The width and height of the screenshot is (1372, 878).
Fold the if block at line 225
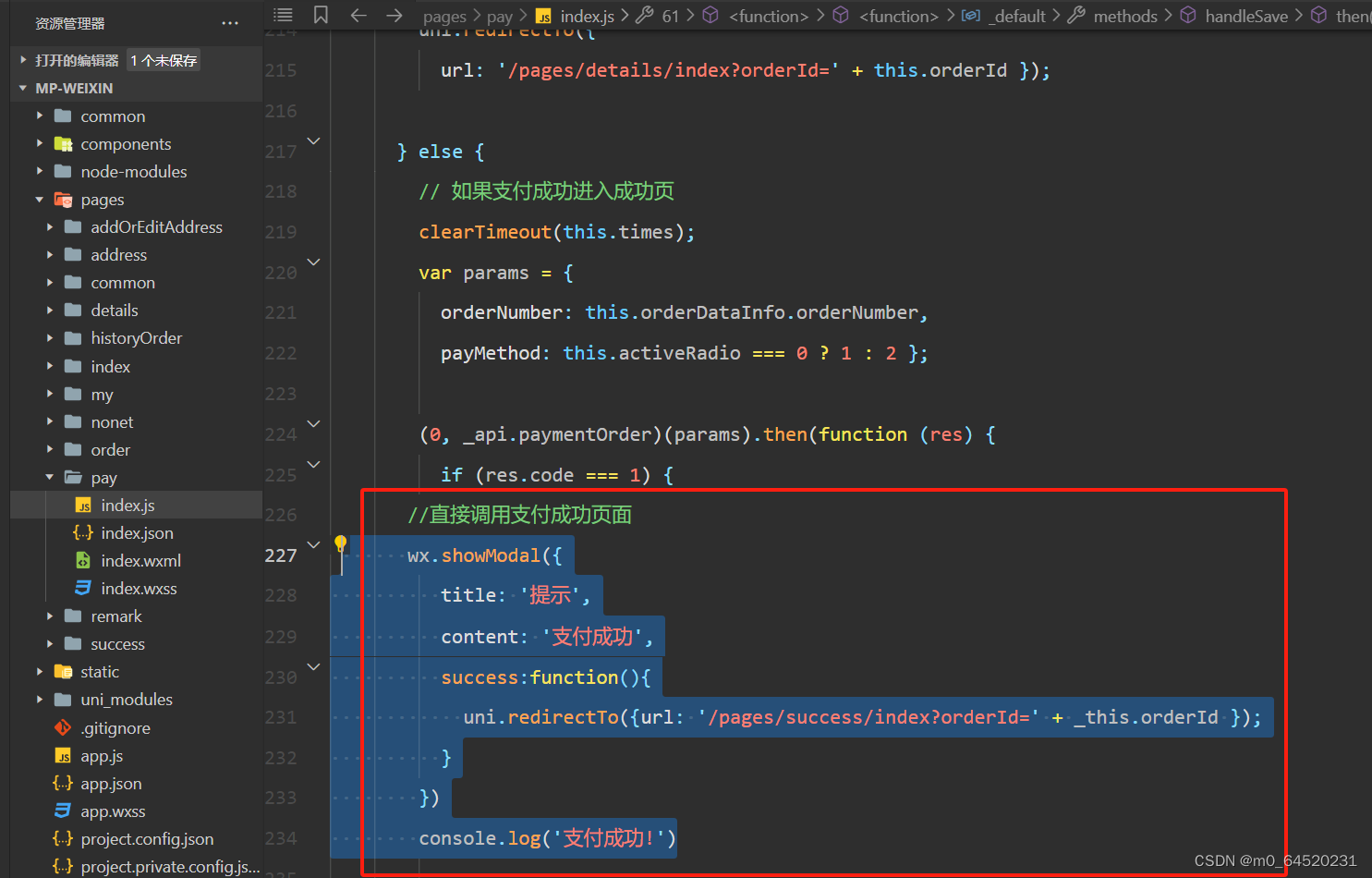[x=313, y=464]
